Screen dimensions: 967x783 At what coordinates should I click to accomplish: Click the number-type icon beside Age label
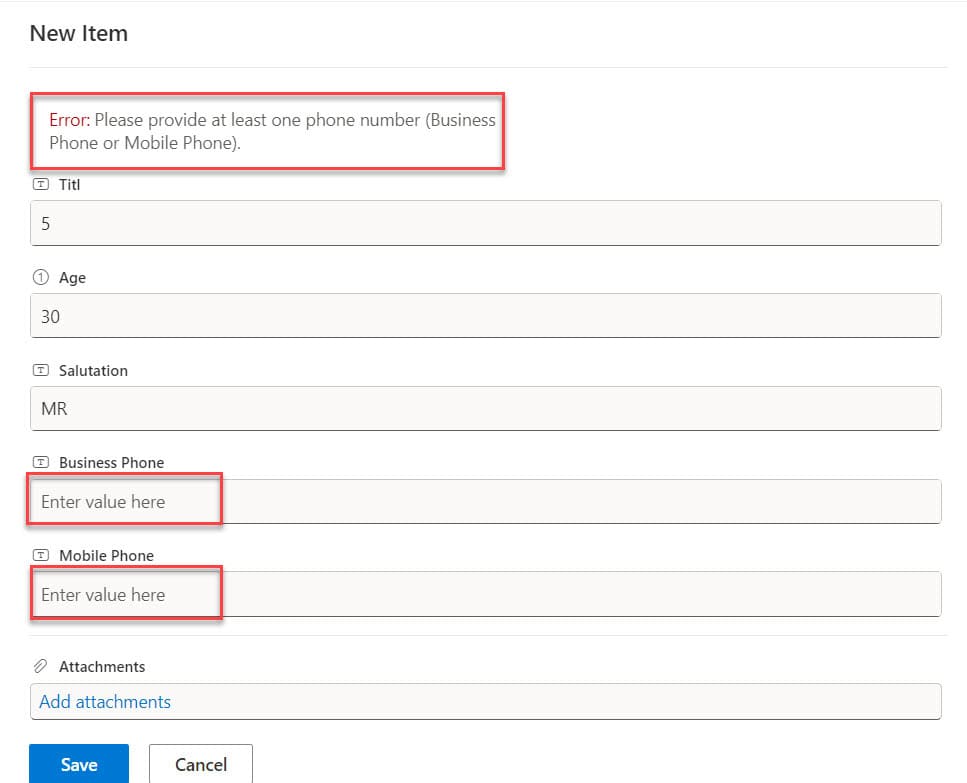pyautogui.click(x=41, y=277)
